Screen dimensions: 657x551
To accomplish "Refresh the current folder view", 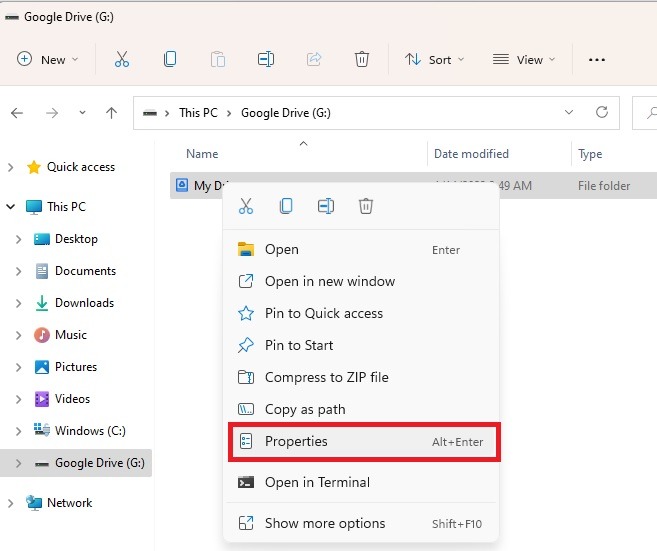I will tap(602, 112).
